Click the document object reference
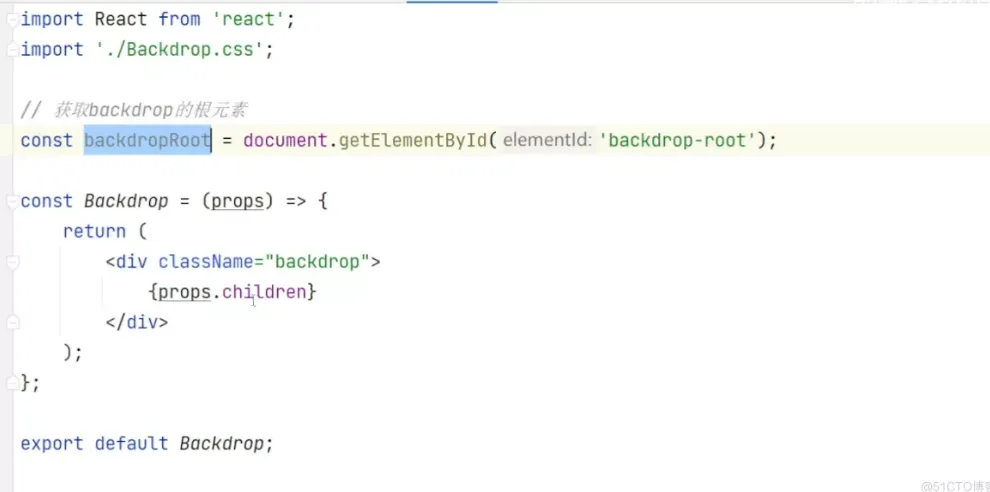The height and width of the screenshot is (492, 990). (285, 141)
